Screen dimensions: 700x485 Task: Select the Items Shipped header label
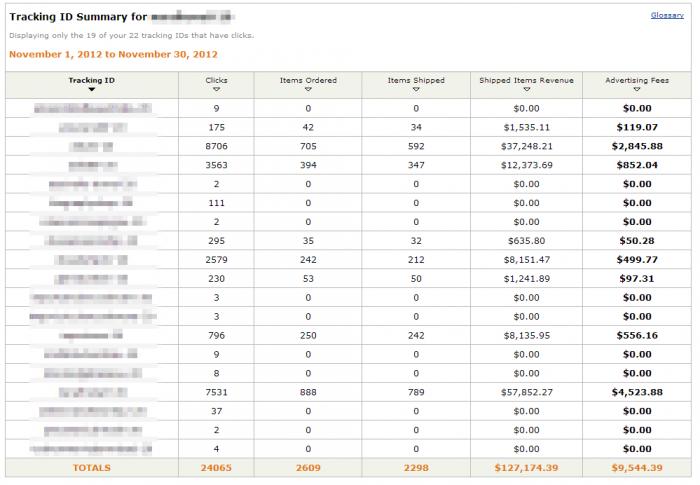coord(416,80)
